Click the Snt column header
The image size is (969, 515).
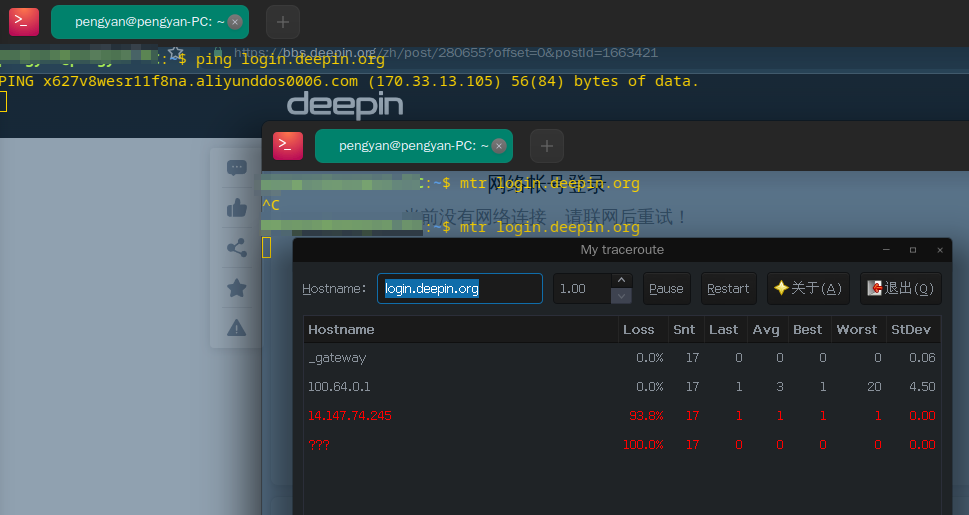(686, 330)
